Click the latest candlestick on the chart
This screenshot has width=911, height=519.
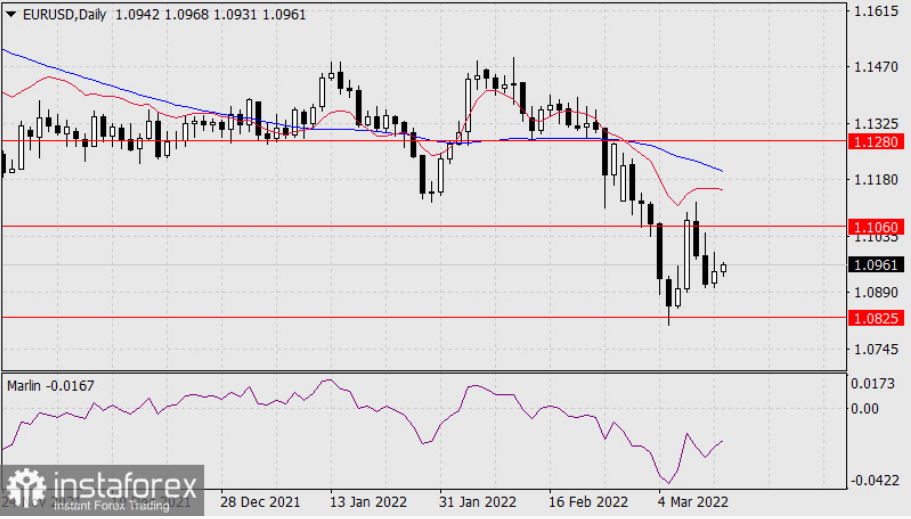click(723, 268)
